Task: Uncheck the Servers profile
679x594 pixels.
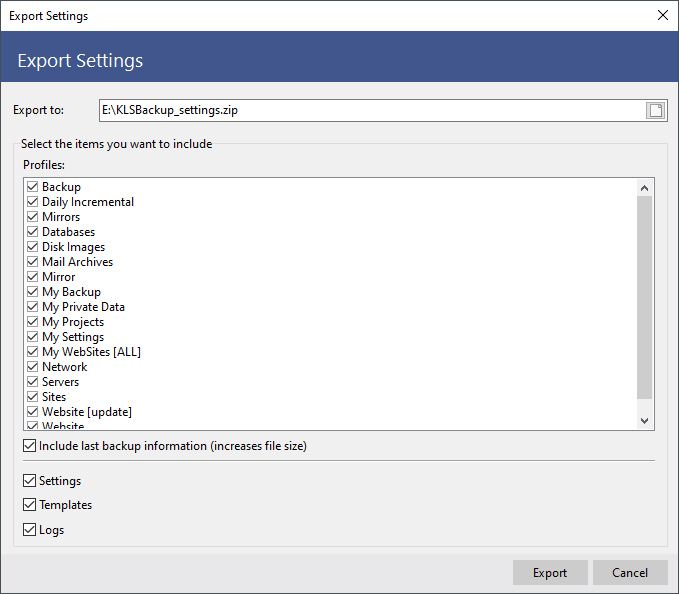Action: (x=33, y=382)
